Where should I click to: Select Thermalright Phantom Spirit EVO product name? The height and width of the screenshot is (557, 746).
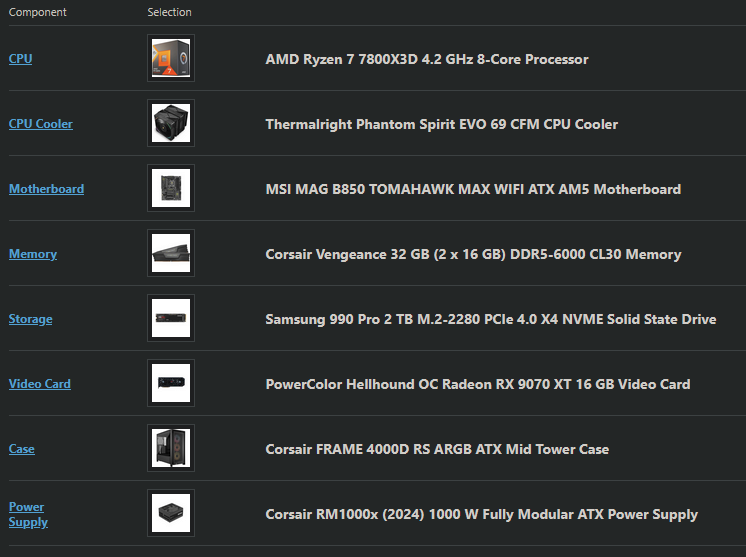point(442,124)
